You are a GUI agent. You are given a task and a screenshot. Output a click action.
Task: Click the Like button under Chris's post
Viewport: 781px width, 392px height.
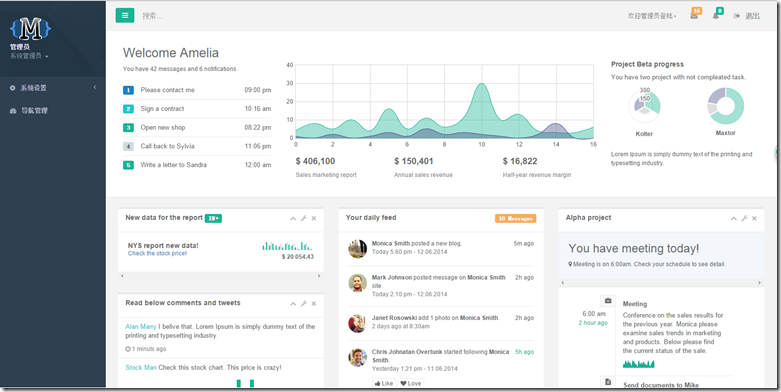point(384,383)
